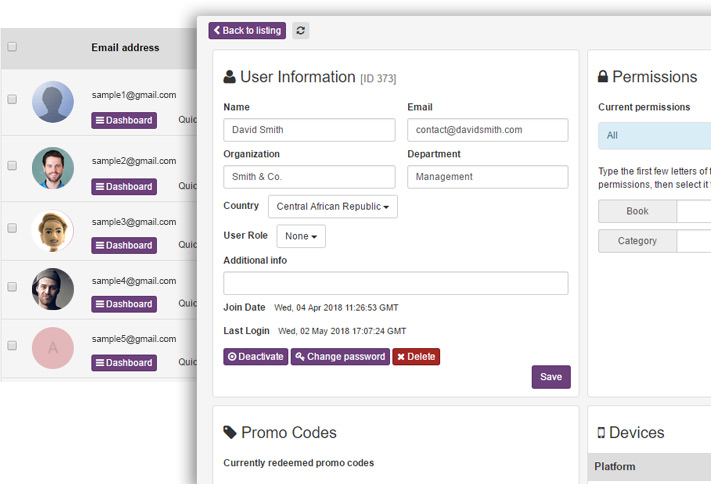The image size is (711, 484).
Task: Save the user information
Action: (x=551, y=377)
